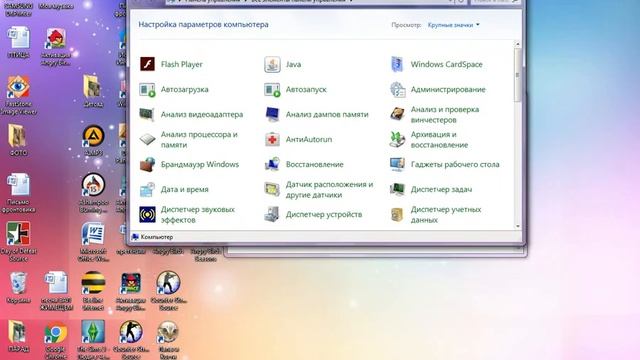Select the Корзина recycle bin icon
The image size is (640, 360).
click(18, 288)
